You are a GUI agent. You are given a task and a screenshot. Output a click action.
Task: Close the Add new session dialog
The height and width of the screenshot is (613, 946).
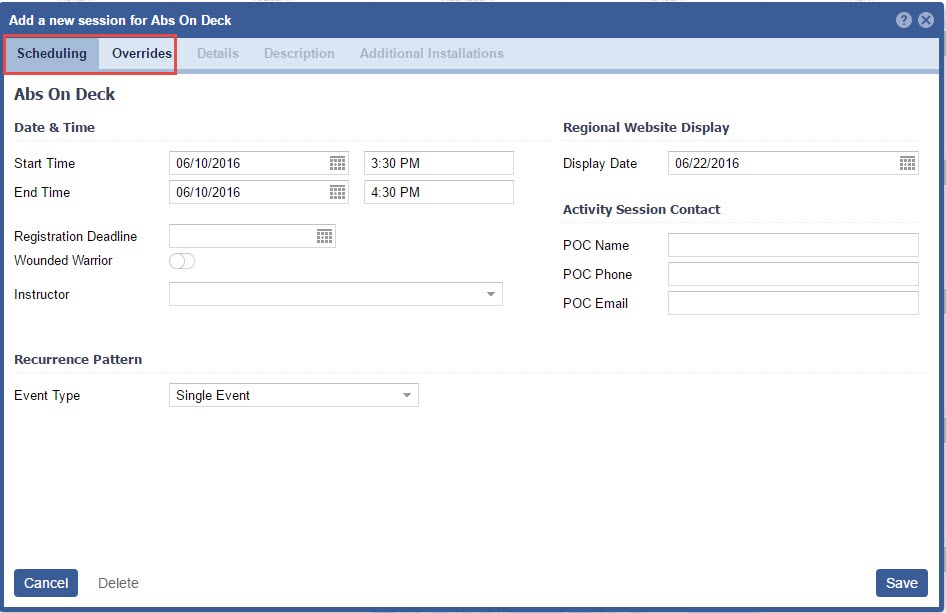(x=926, y=20)
